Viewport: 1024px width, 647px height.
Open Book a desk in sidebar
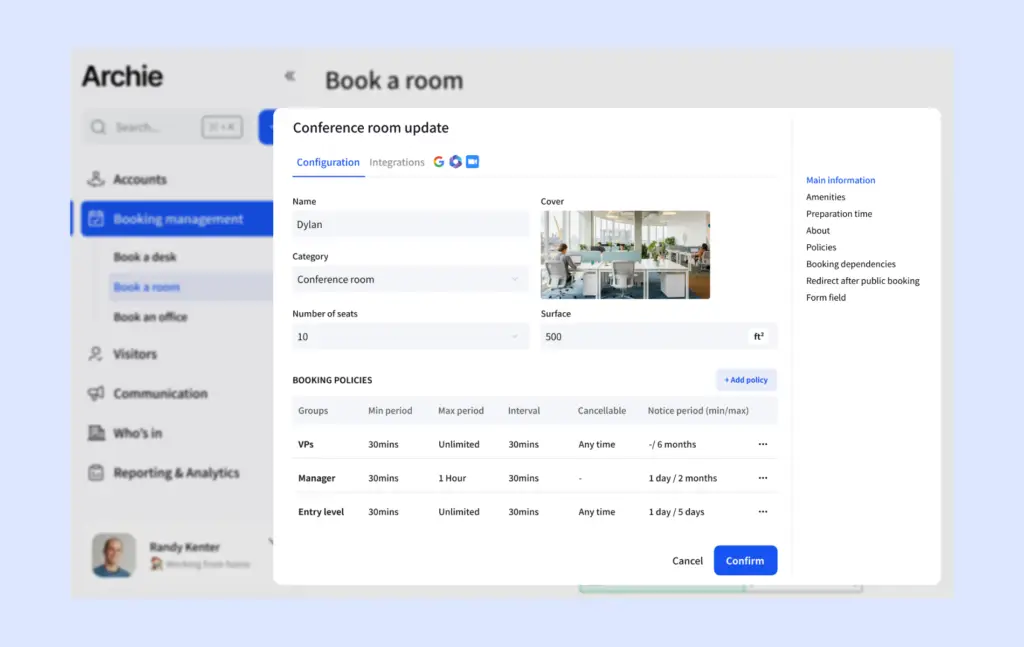click(145, 257)
